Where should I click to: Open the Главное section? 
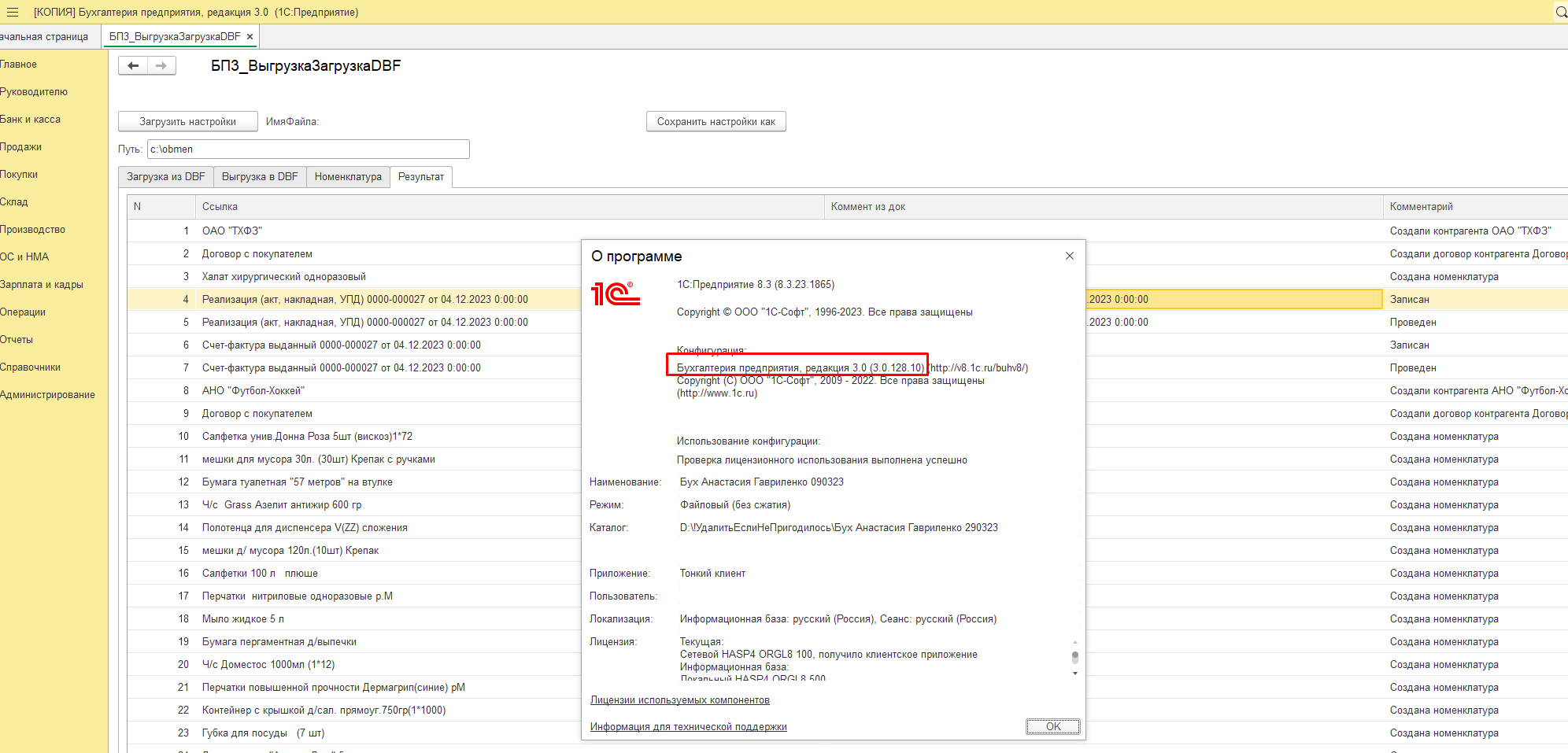pos(19,65)
